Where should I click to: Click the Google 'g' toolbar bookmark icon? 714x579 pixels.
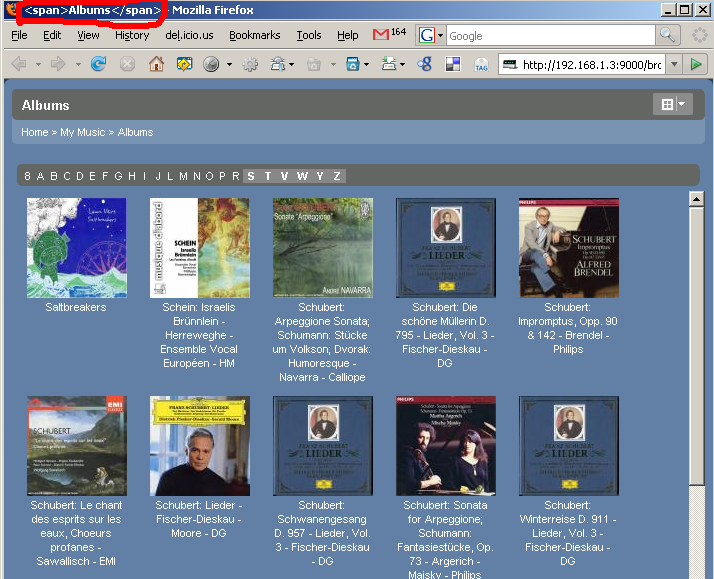[424, 64]
